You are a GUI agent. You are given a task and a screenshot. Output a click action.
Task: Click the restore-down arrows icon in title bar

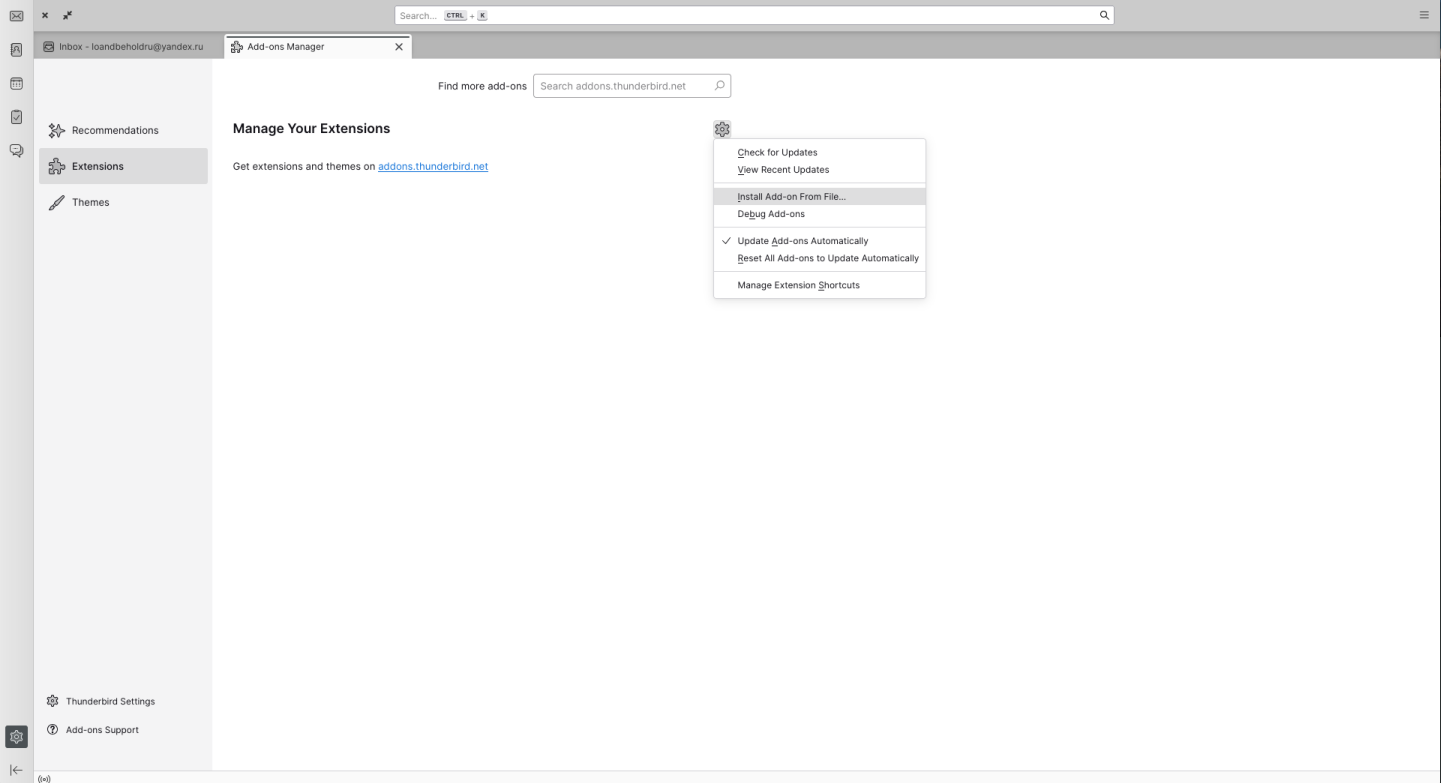point(67,15)
